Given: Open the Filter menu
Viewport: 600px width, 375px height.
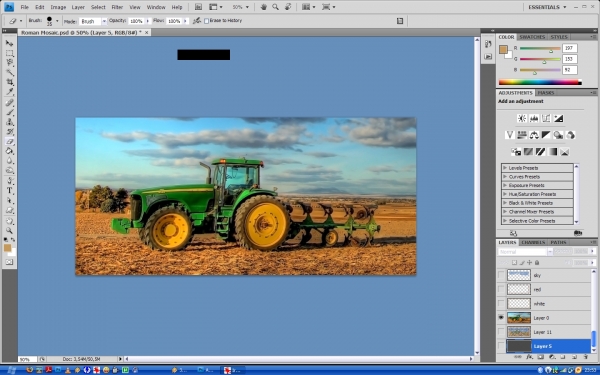Looking at the screenshot, I should (117, 7).
